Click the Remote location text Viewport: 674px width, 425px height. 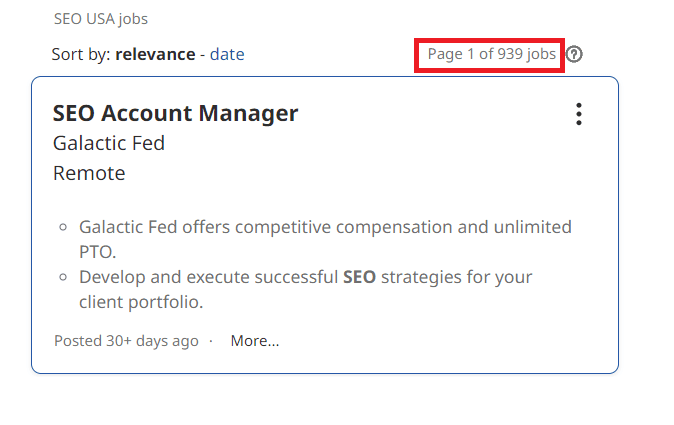pos(89,173)
